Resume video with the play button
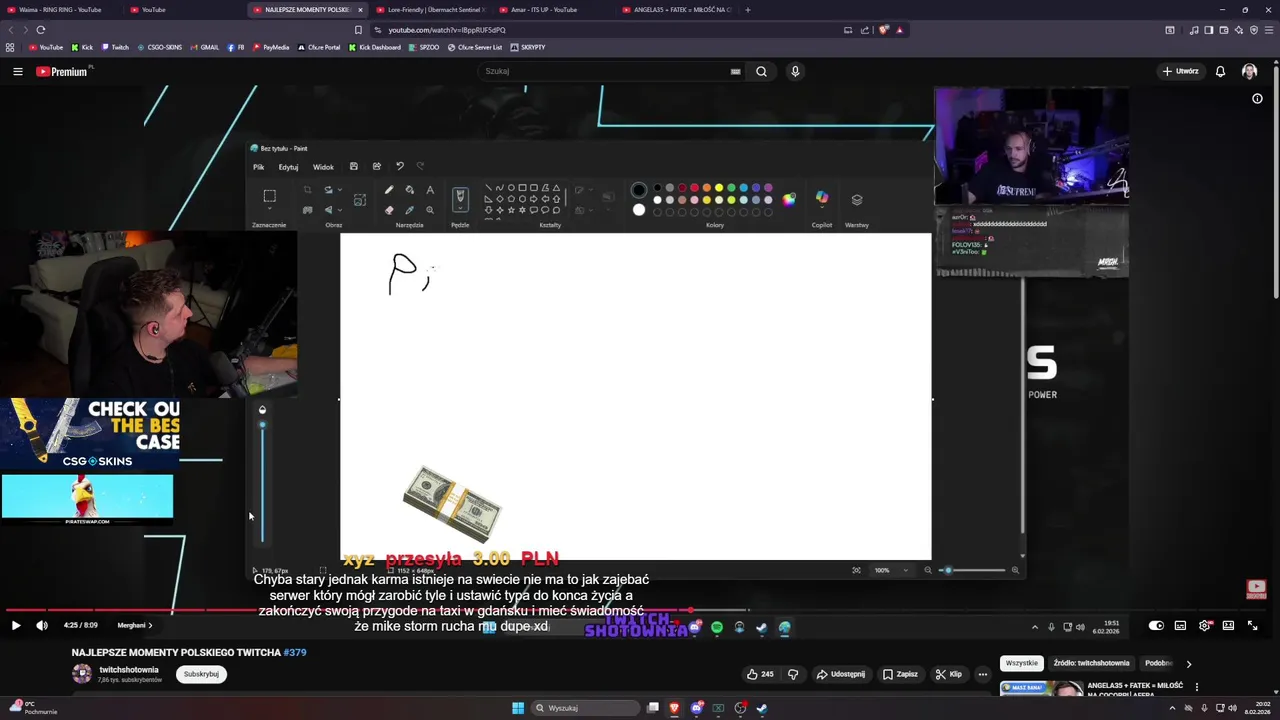The width and height of the screenshot is (1280, 720). click(x=16, y=625)
